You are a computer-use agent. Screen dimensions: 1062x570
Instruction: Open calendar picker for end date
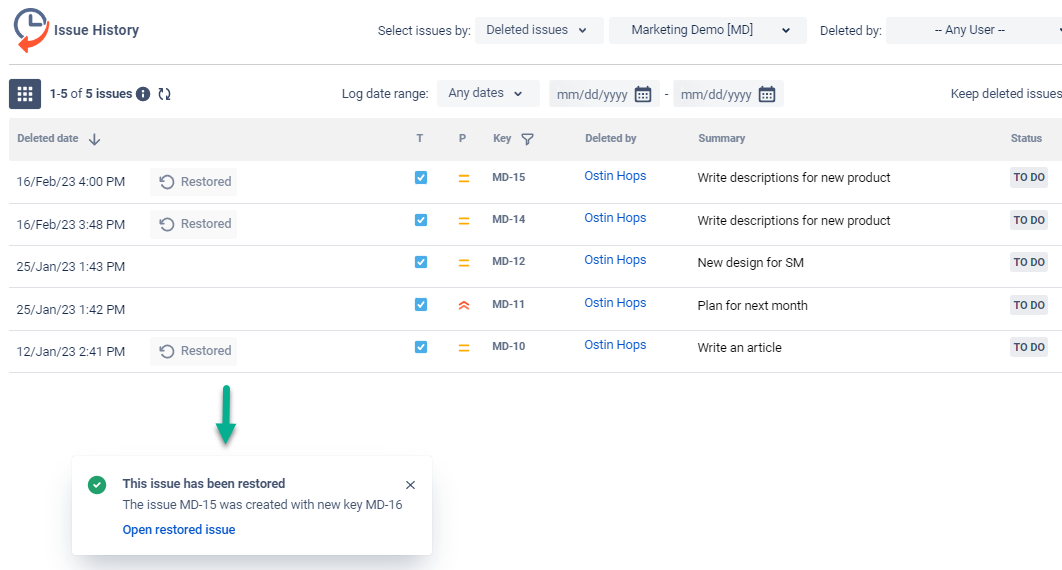767,94
